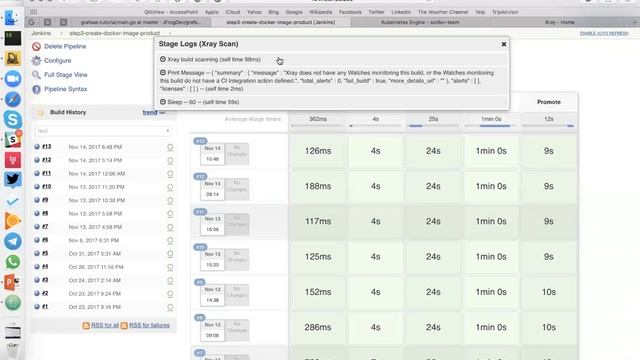Open breadcrumb arrow after step3-create-docker-image-product
The height and width of the screenshot is (360, 640).
tap(170, 33)
